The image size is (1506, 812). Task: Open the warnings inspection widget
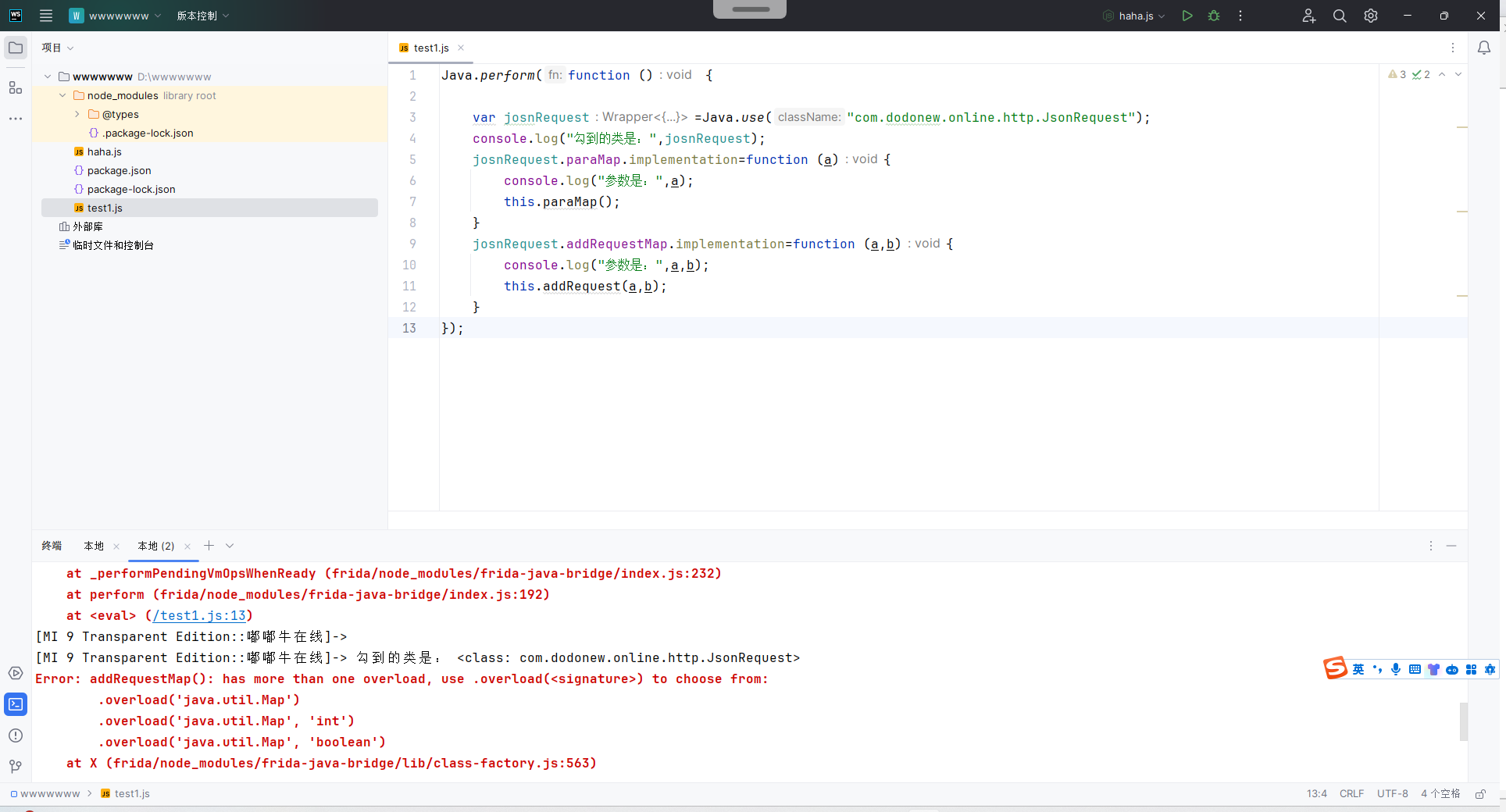(1409, 74)
